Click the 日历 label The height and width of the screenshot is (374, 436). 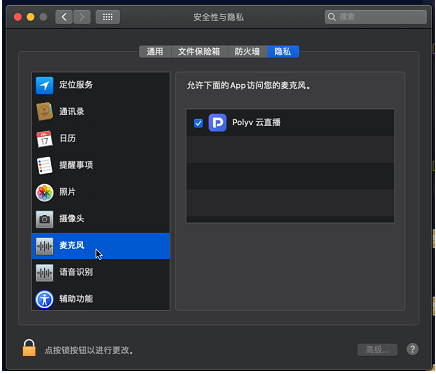click(67, 138)
